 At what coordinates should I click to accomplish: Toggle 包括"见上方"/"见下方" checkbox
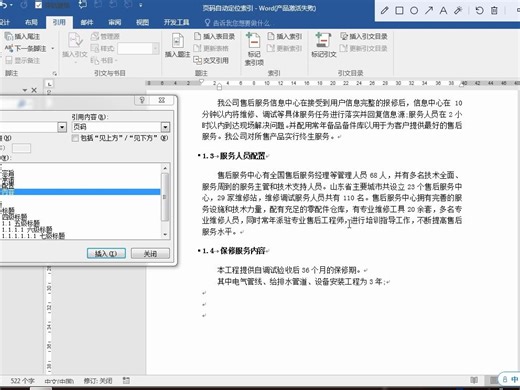(75, 138)
